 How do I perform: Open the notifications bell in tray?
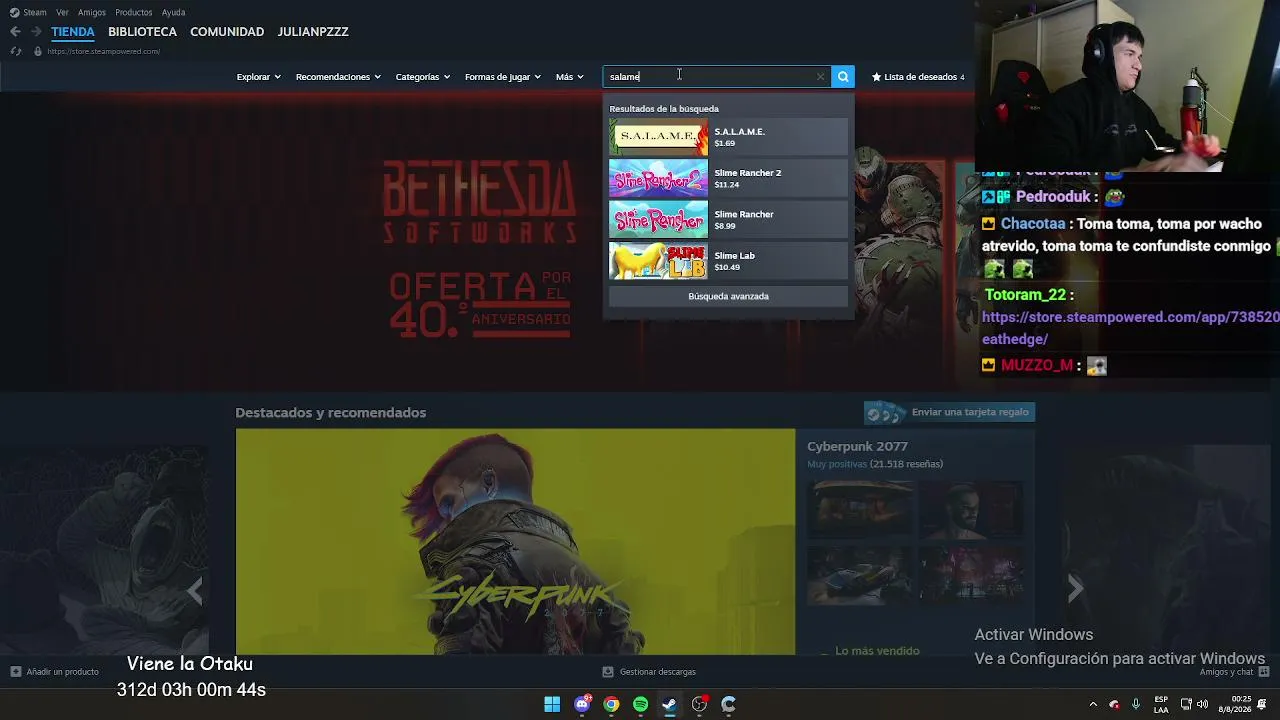coord(1263,704)
